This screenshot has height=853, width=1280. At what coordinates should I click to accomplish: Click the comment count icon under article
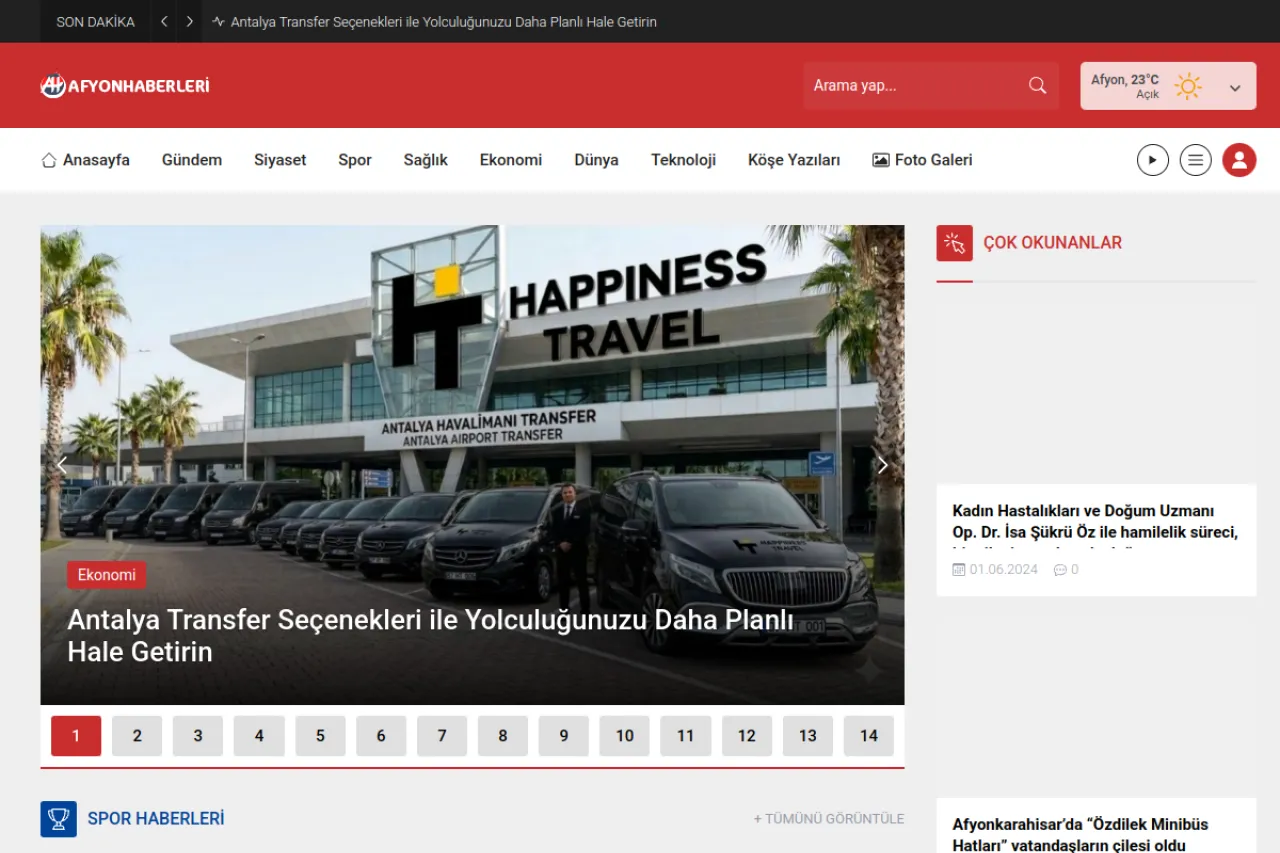[1060, 570]
